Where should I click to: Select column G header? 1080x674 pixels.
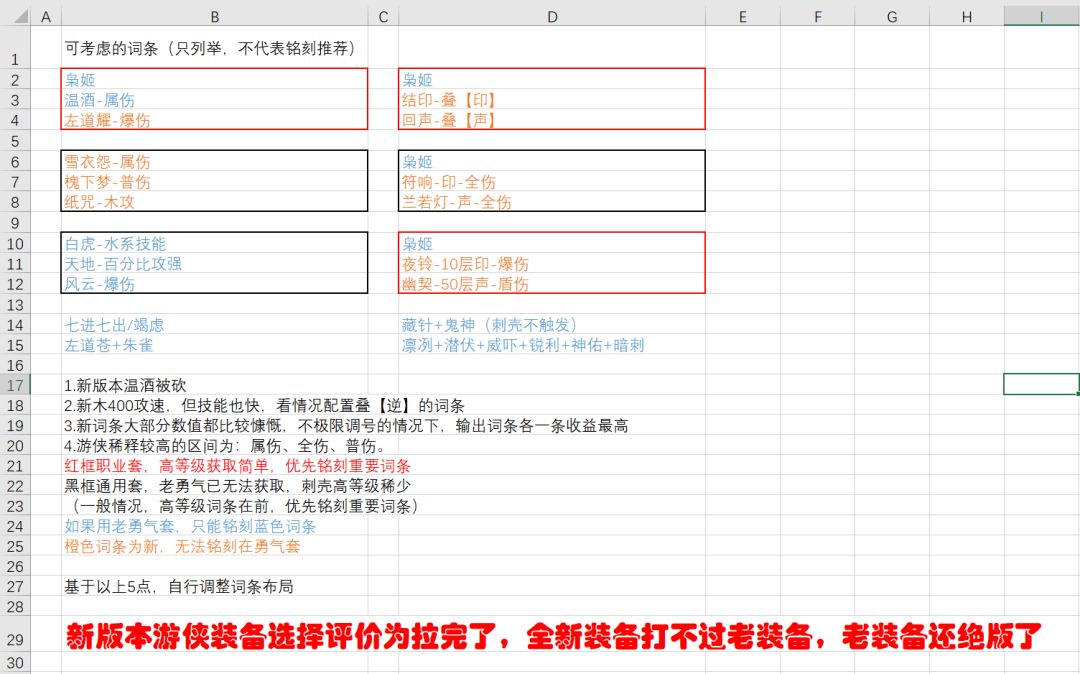pyautogui.click(x=892, y=17)
